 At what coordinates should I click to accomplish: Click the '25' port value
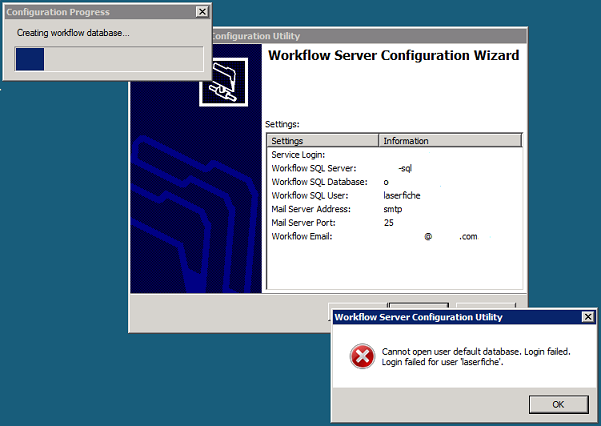point(389,223)
